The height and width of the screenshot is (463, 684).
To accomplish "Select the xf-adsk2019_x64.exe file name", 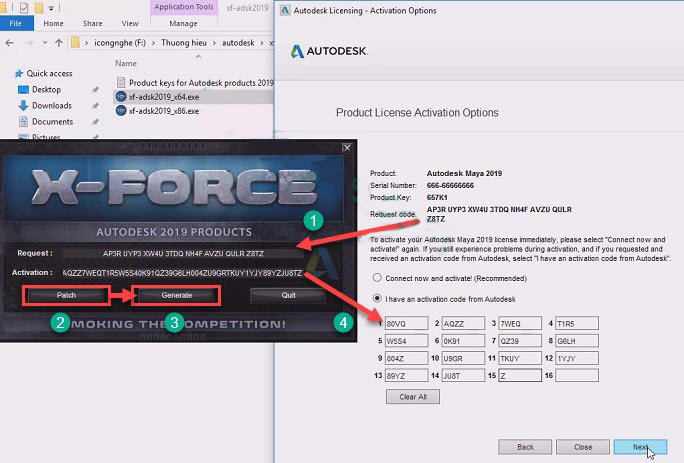I will 164,97.
